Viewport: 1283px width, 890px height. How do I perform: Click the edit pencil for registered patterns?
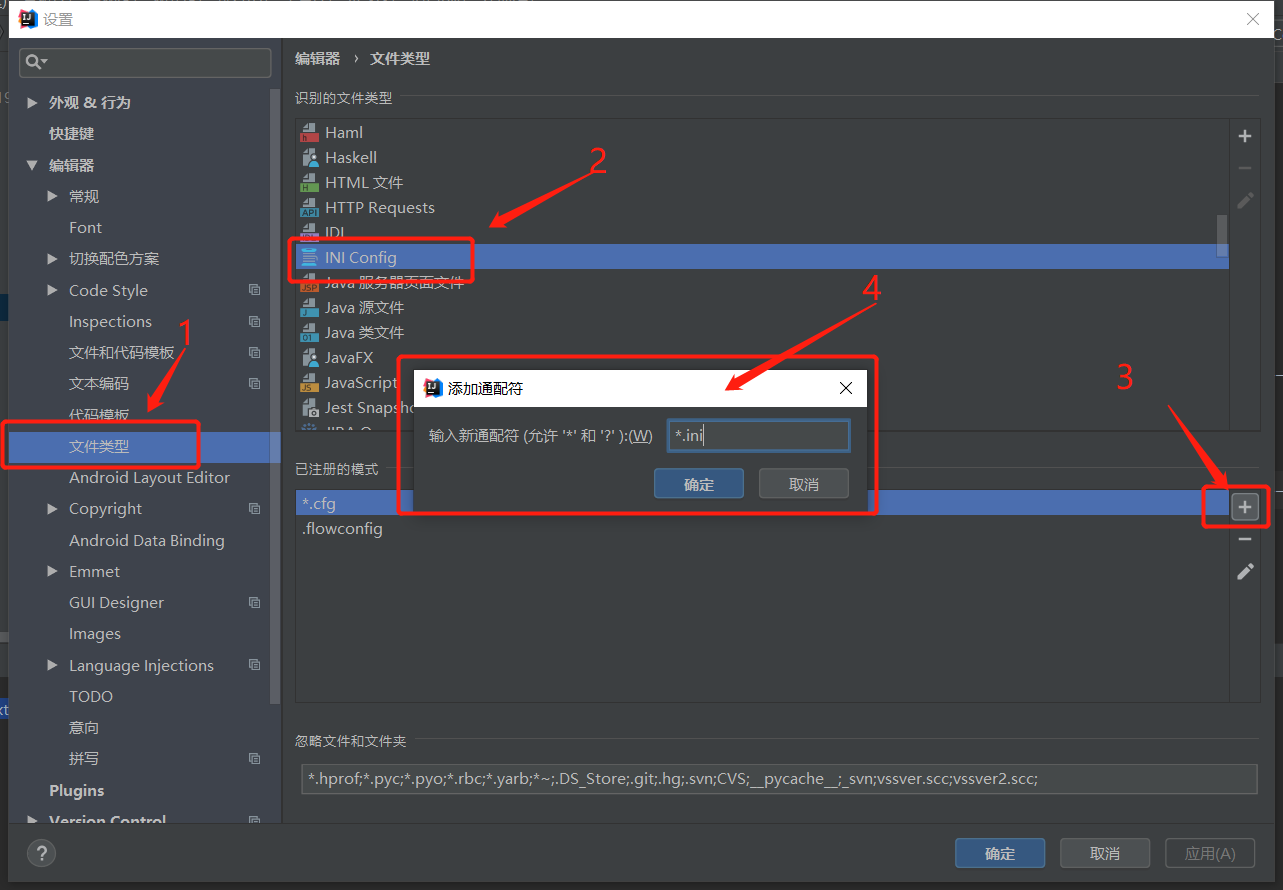[x=1245, y=572]
